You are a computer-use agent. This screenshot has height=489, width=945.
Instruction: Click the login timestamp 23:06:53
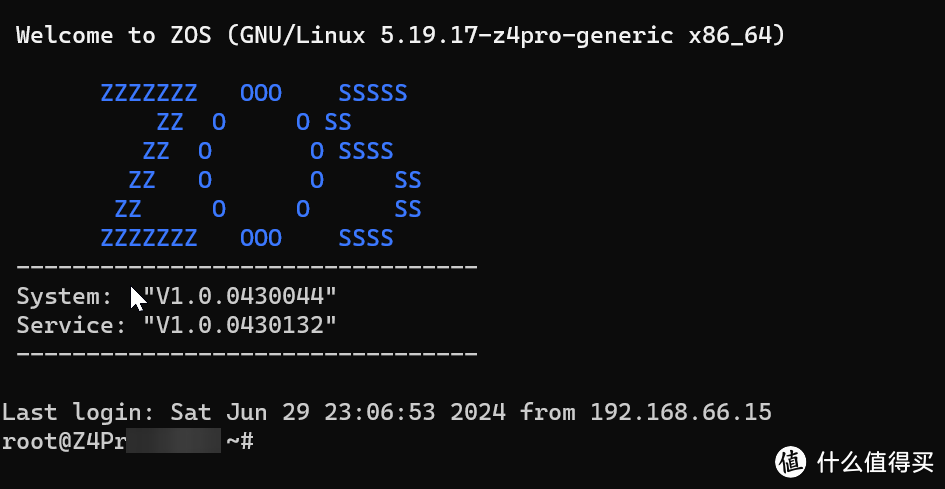(385, 412)
